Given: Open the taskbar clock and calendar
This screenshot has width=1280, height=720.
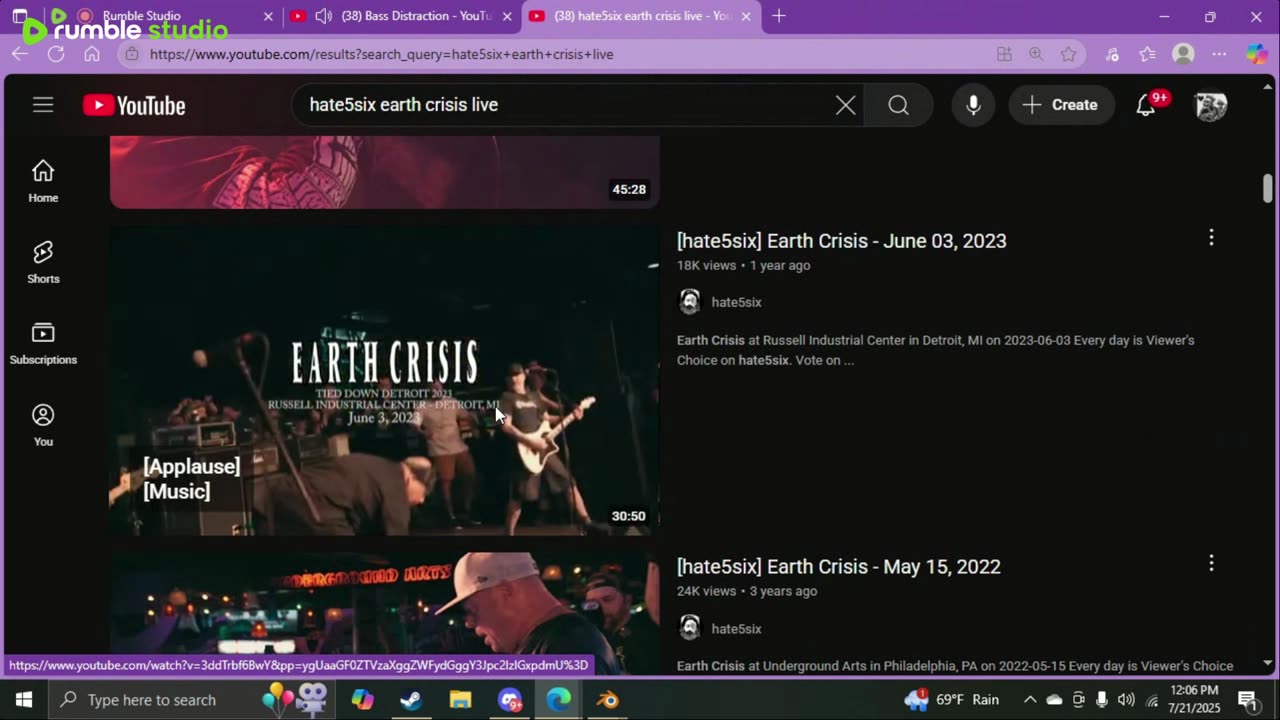Looking at the screenshot, I should [1195, 699].
